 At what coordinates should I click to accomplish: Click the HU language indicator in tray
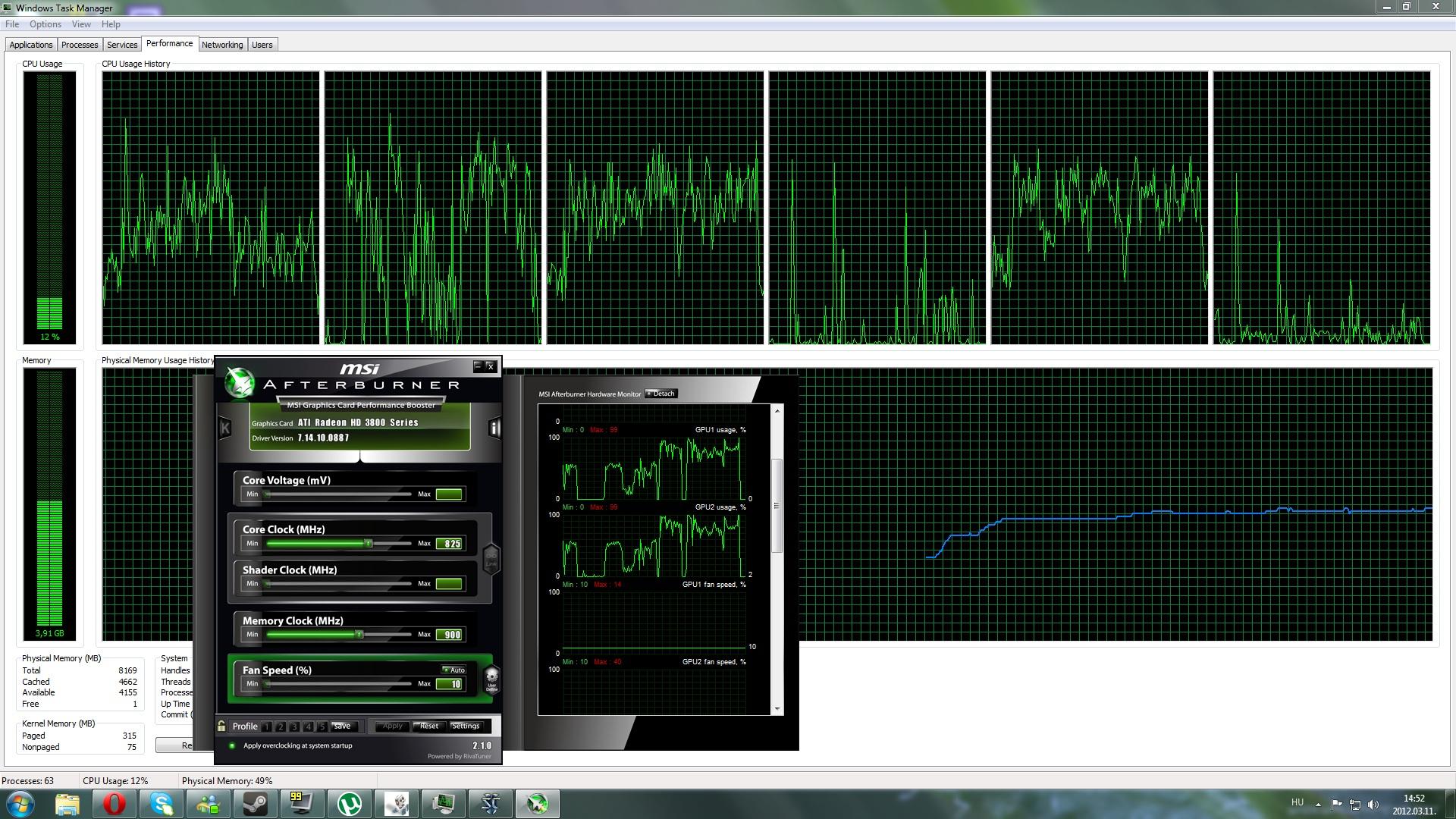tap(1298, 802)
